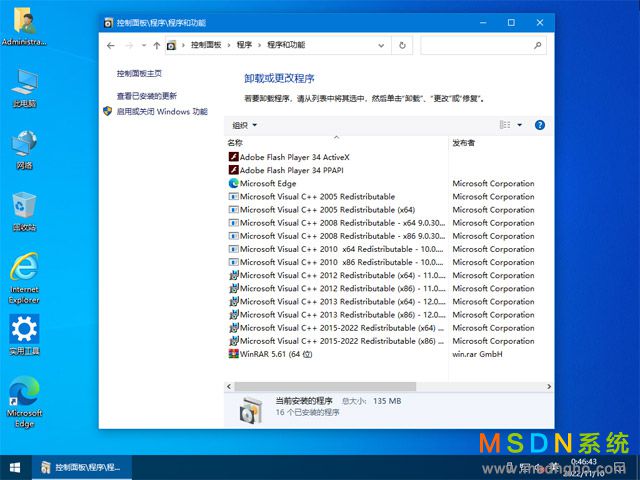The height and width of the screenshot is (480, 640).
Task: Expand the view options dropdown arrow
Action: click(520, 125)
